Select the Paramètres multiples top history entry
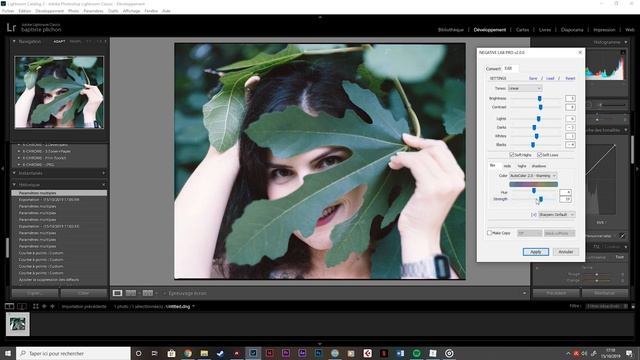 59,193
